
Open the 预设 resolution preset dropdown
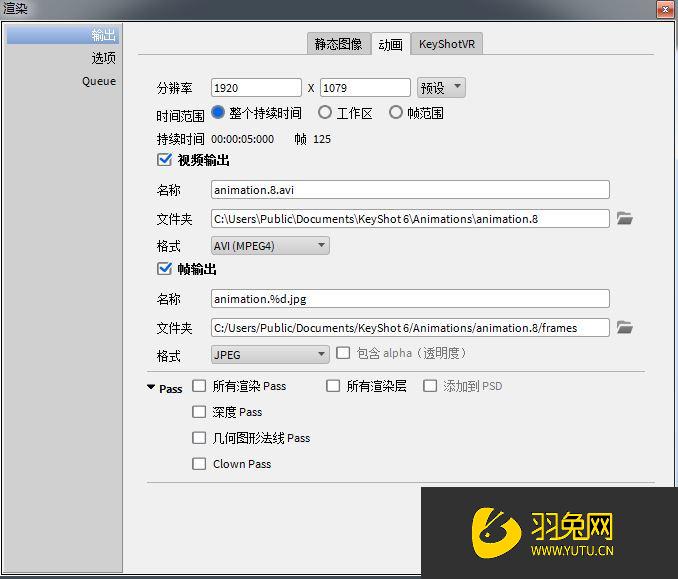[441, 88]
